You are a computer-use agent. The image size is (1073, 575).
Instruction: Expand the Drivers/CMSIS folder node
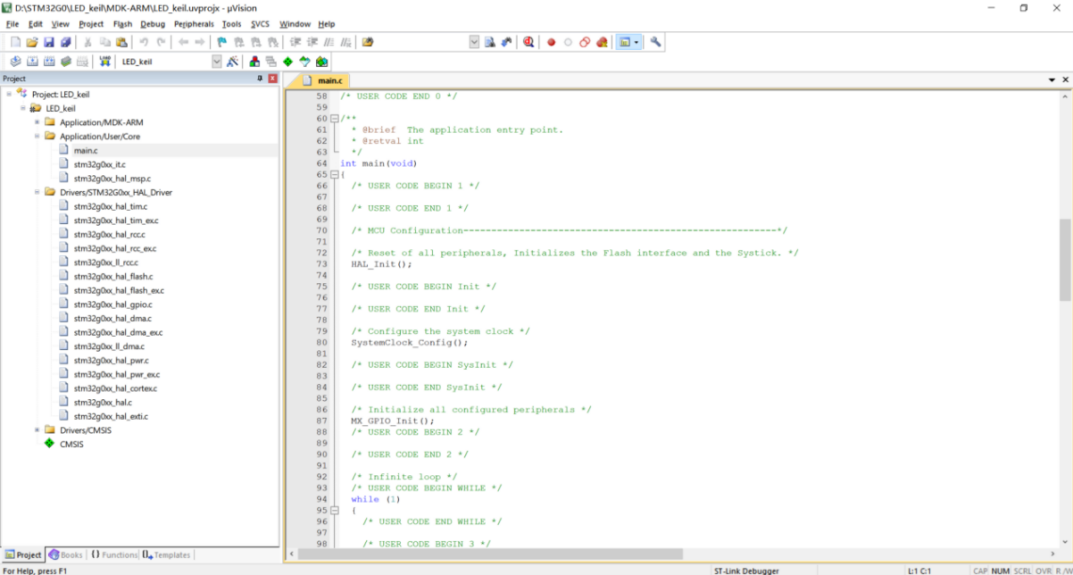pyautogui.click(x=37, y=430)
